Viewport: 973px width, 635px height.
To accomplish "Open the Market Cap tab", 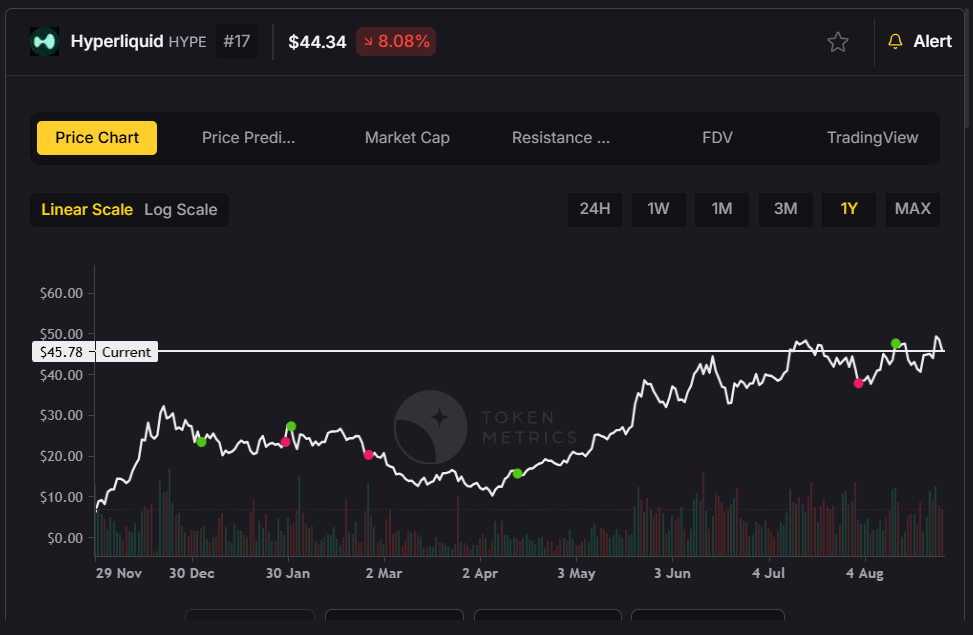I will [x=407, y=138].
